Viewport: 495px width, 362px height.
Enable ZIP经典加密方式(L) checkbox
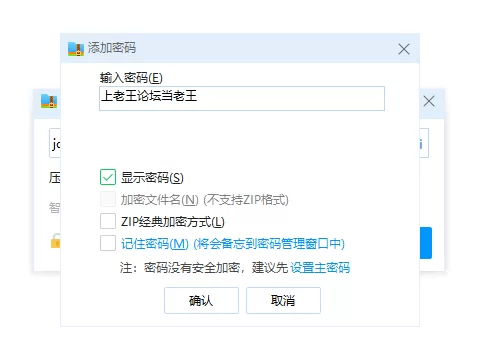tap(108, 221)
